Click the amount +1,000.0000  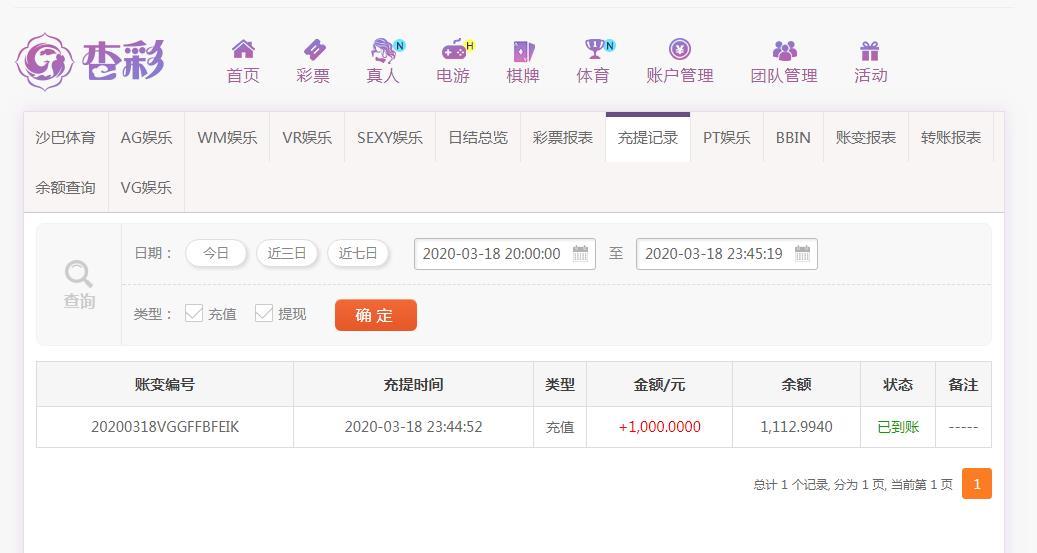pos(659,427)
